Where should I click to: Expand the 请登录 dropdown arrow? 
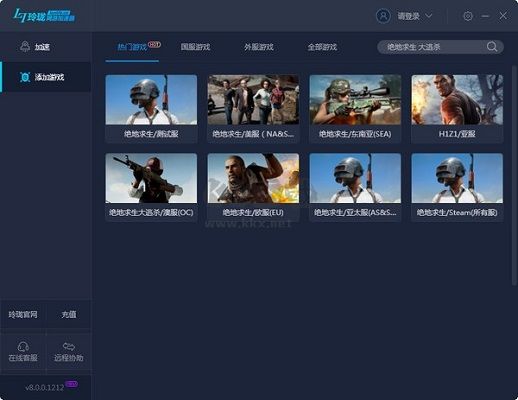coord(429,16)
